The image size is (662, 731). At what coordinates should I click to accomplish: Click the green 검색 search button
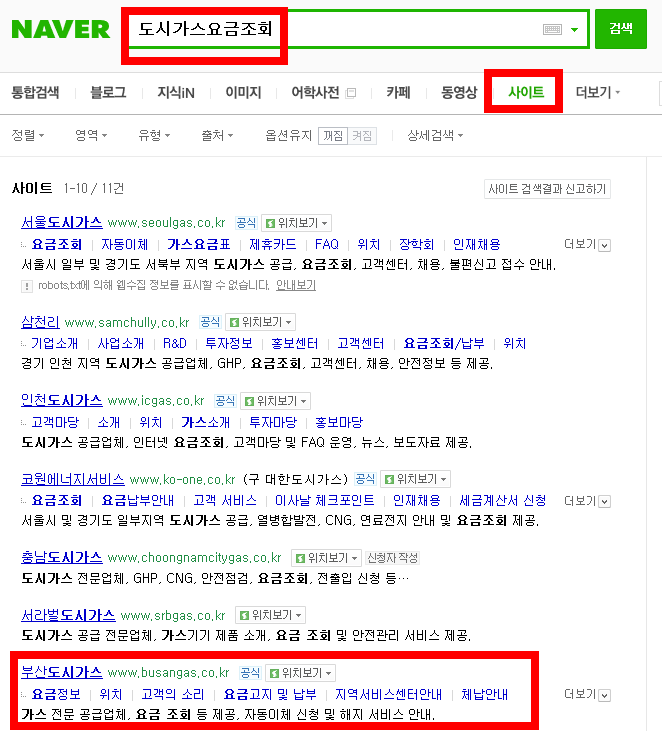621,29
